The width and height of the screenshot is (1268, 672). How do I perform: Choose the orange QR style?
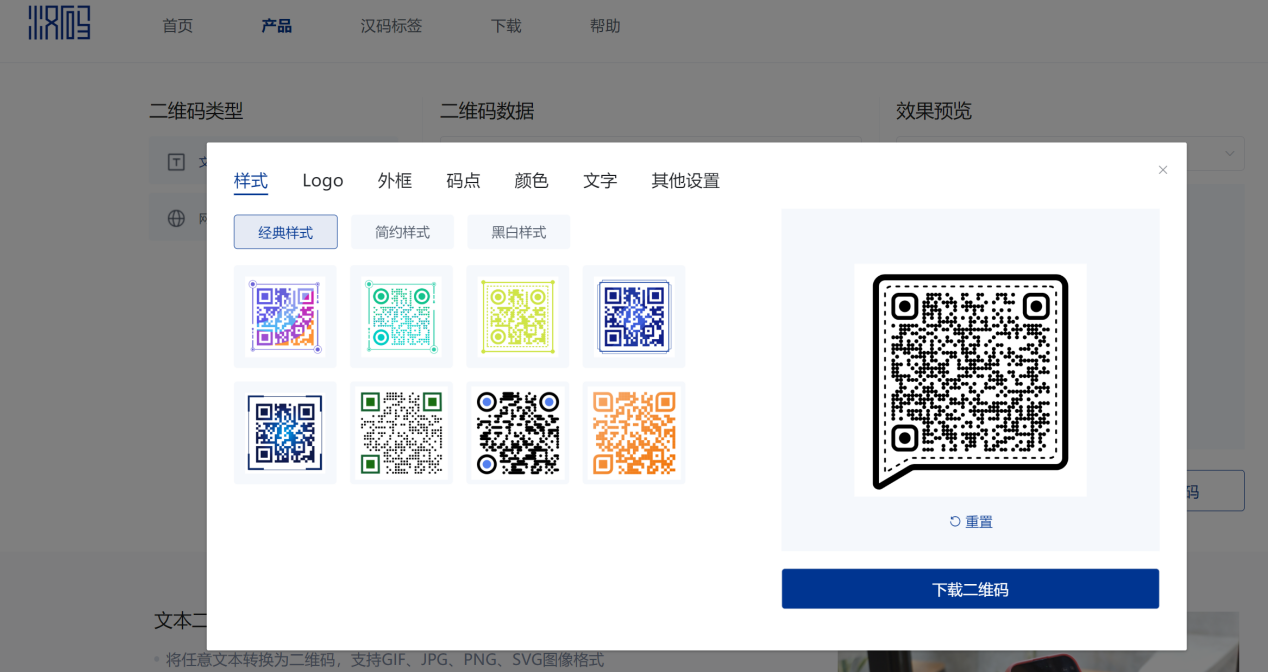pos(633,432)
